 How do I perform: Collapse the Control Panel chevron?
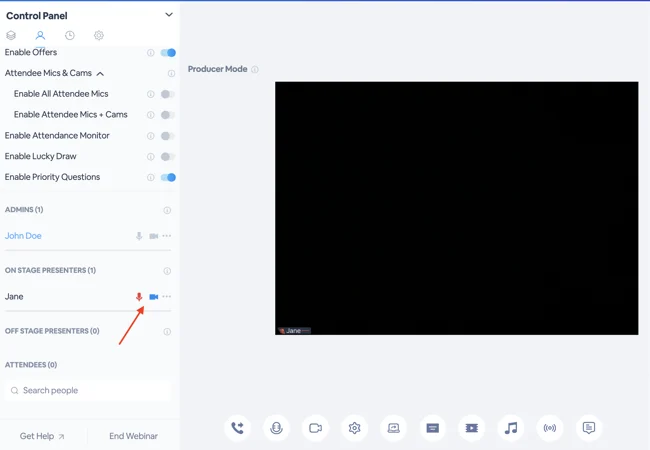tap(168, 15)
